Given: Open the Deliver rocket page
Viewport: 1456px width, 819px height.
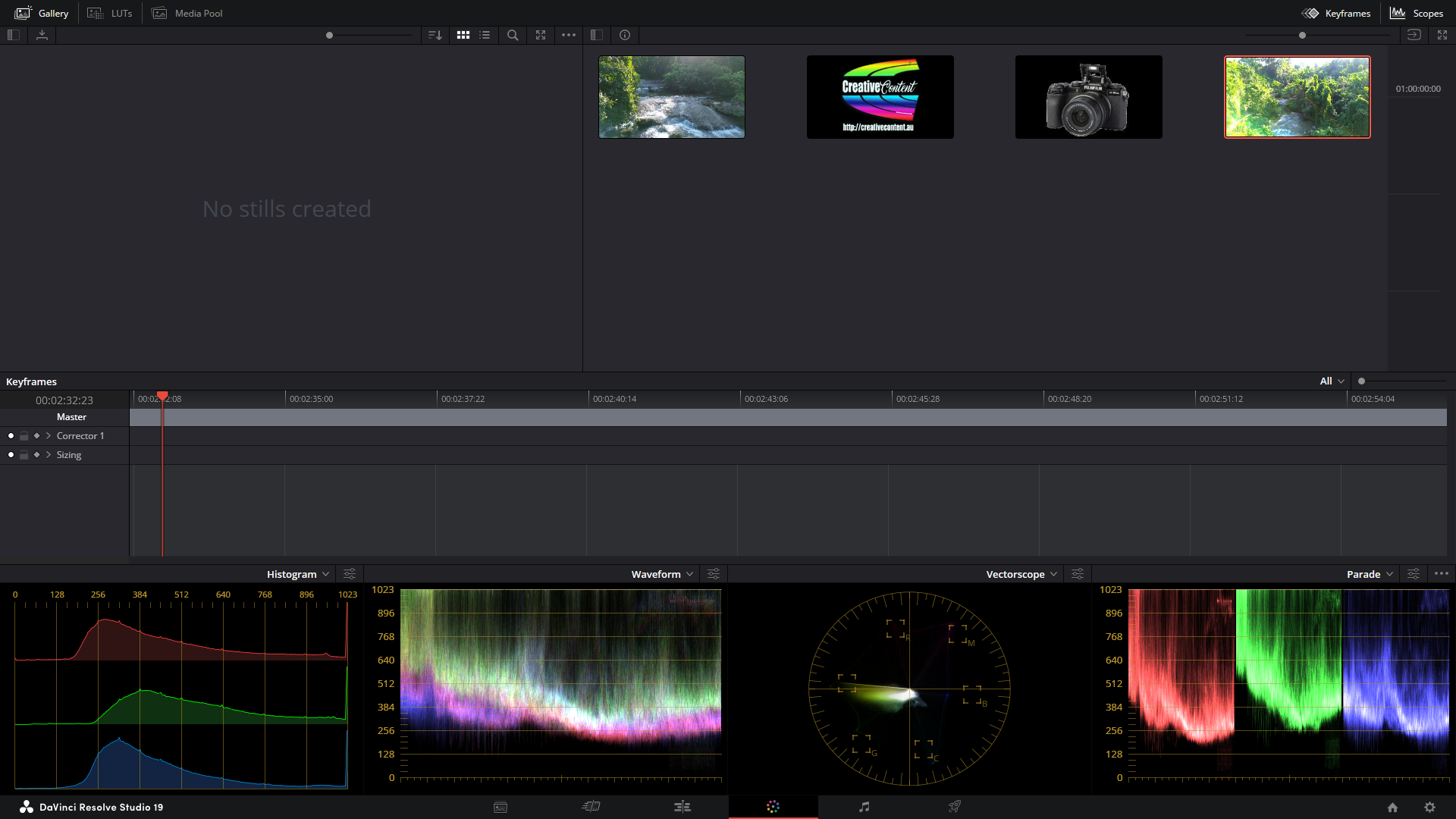Looking at the screenshot, I should coord(955,807).
